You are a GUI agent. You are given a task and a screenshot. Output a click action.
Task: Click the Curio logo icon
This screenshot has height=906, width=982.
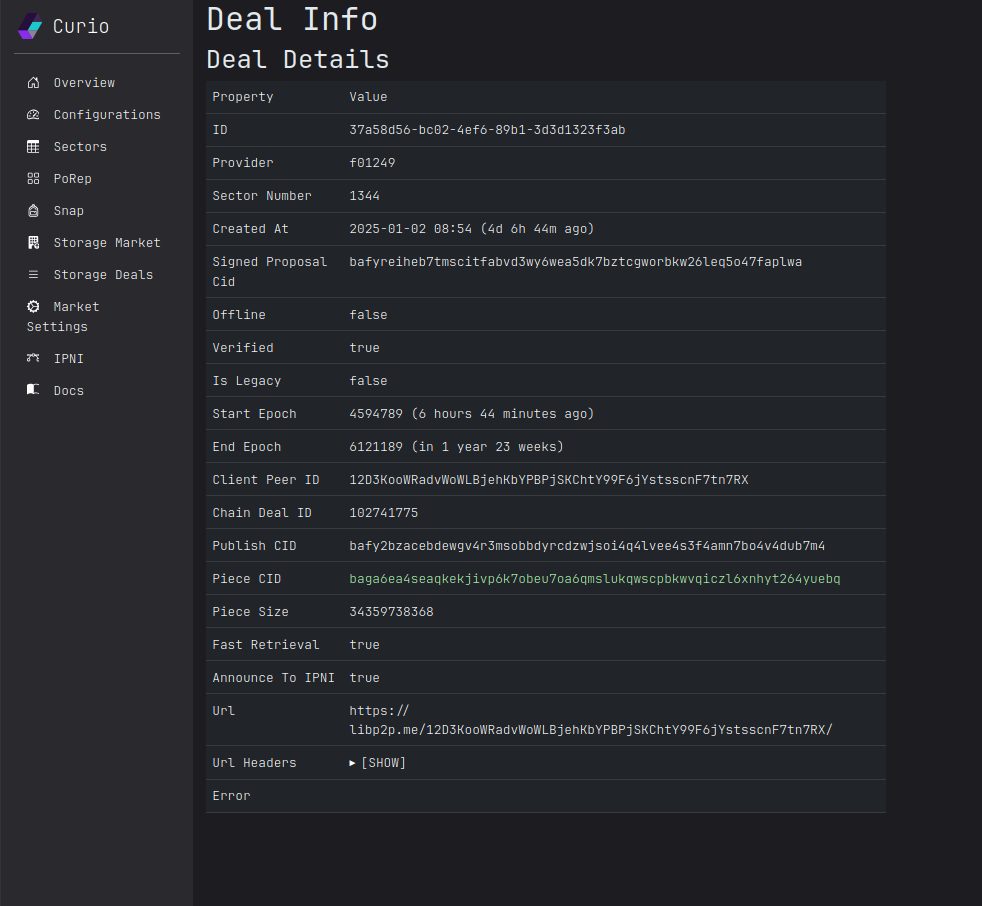coord(30,27)
